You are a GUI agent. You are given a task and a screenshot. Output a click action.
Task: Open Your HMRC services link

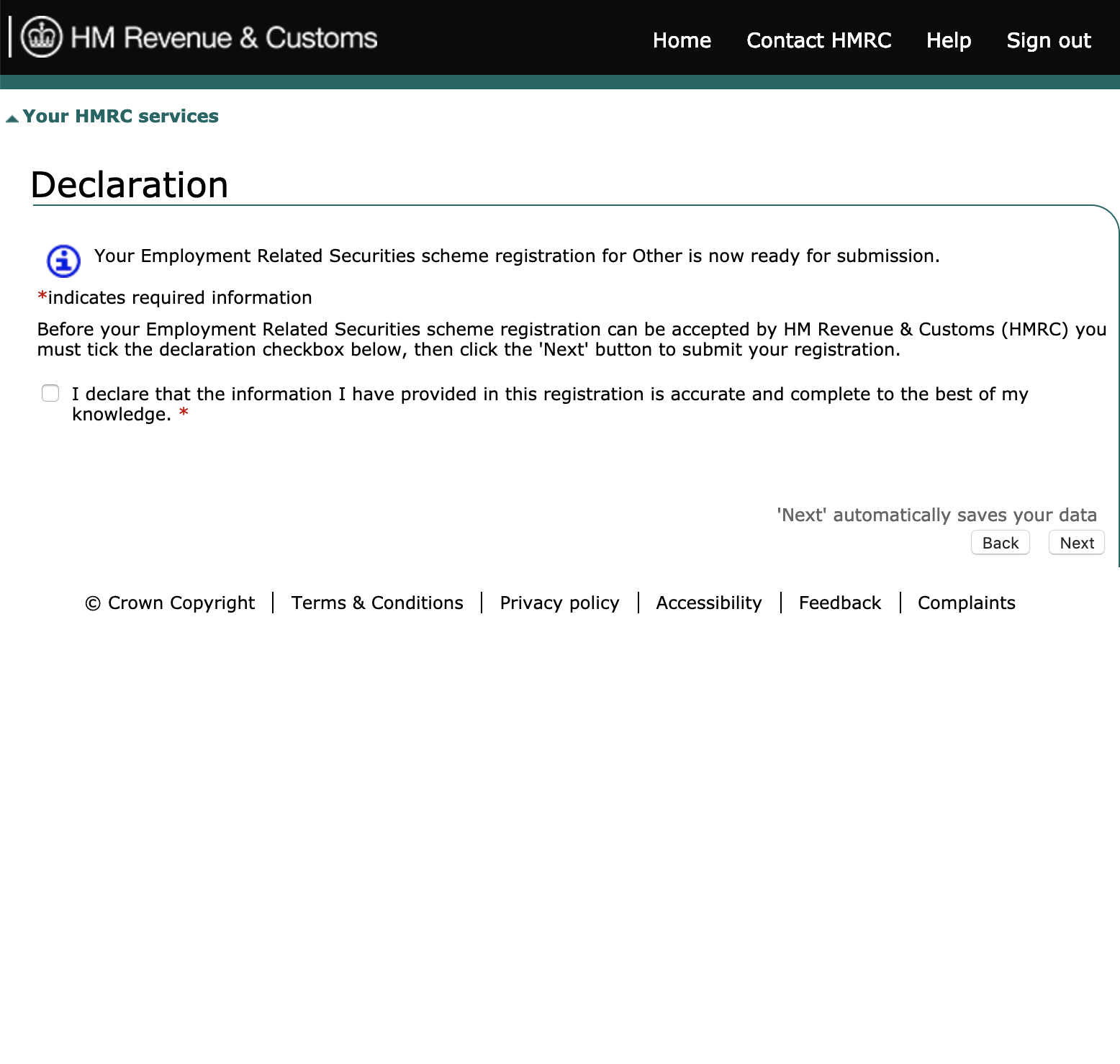click(x=120, y=116)
